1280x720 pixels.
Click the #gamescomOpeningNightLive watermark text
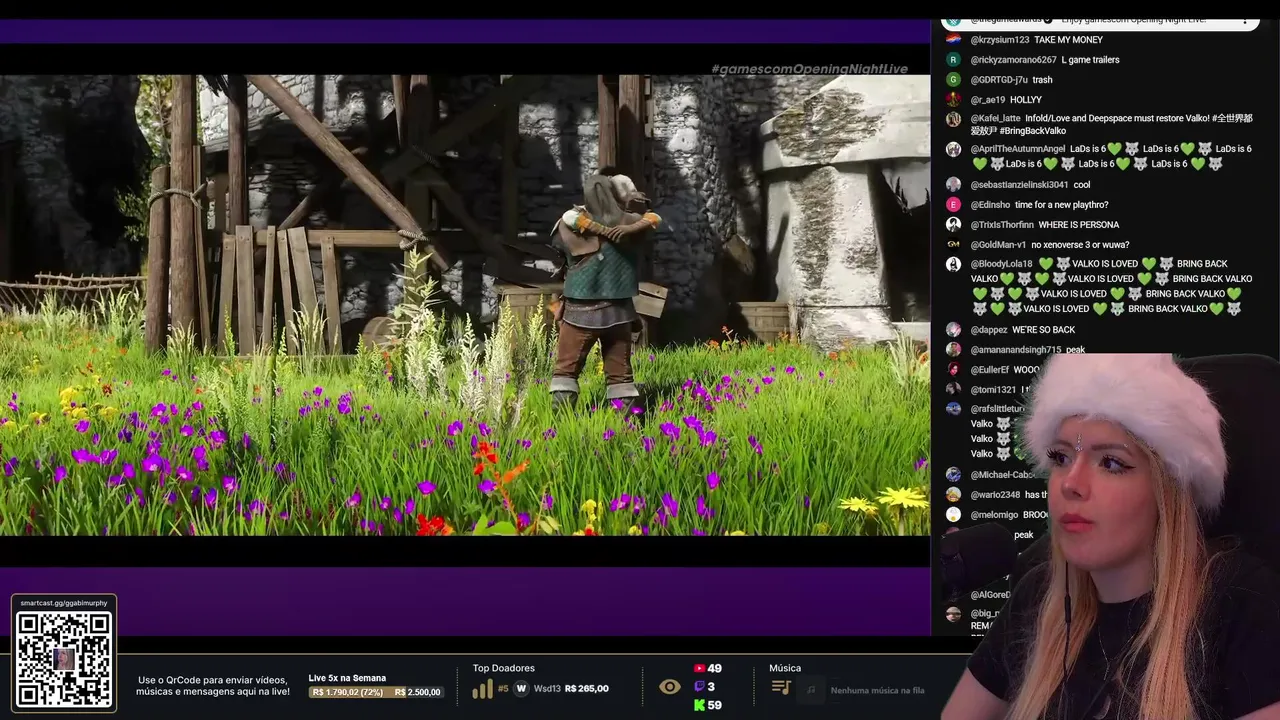coord(809,69)
